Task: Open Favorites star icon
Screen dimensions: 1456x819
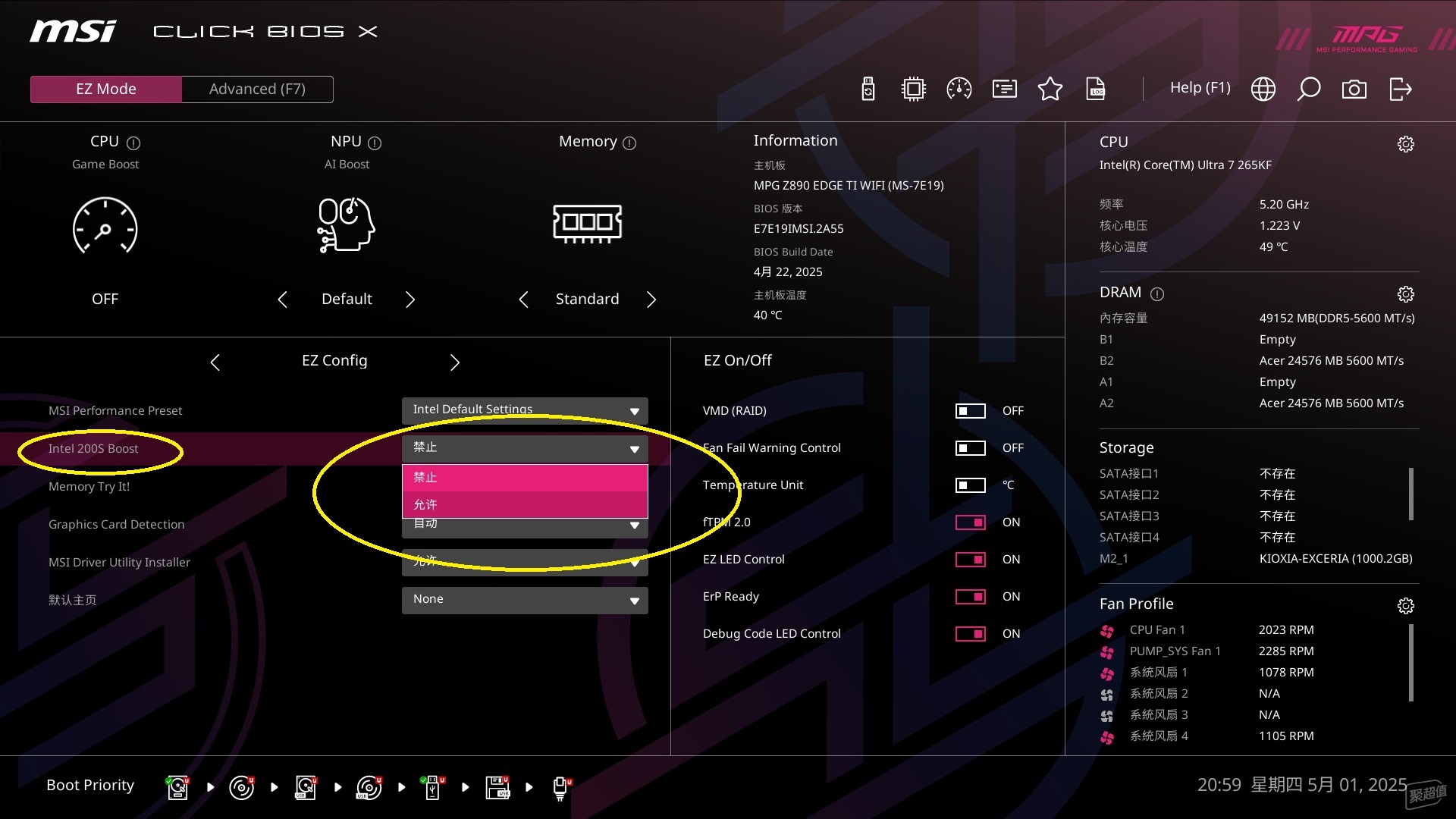Action: [x=1050, y=89]
